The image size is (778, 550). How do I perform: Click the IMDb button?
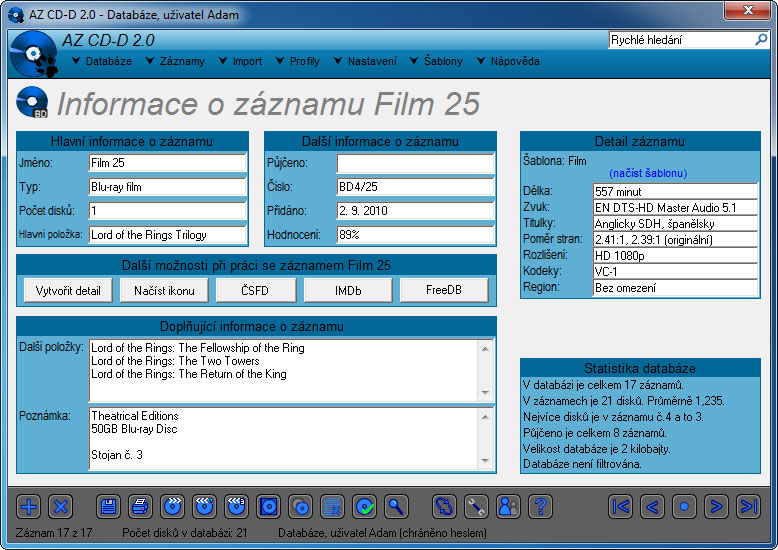pyautogui.click(x=348, y=290)
